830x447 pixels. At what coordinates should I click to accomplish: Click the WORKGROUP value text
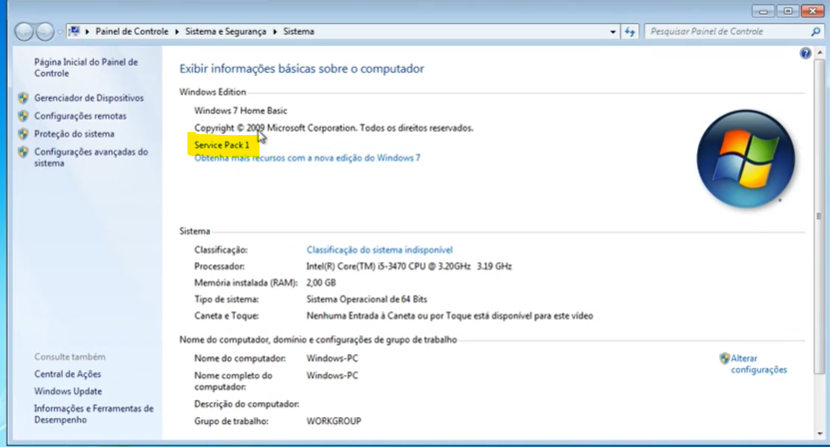click(333, 421)
